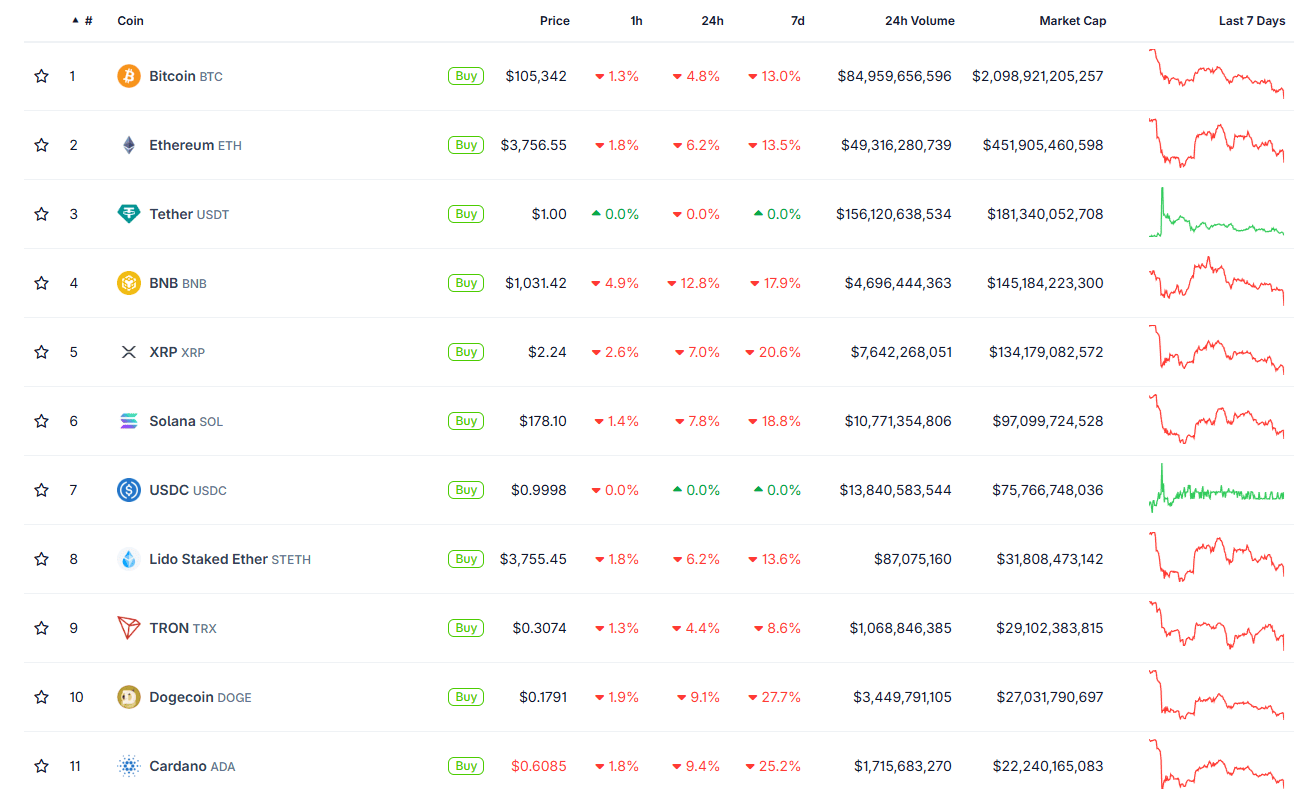The height and width of the screenshot is (795, 1314).
Task: Click the Bitcoin logo icon
Action: point(128,75)
